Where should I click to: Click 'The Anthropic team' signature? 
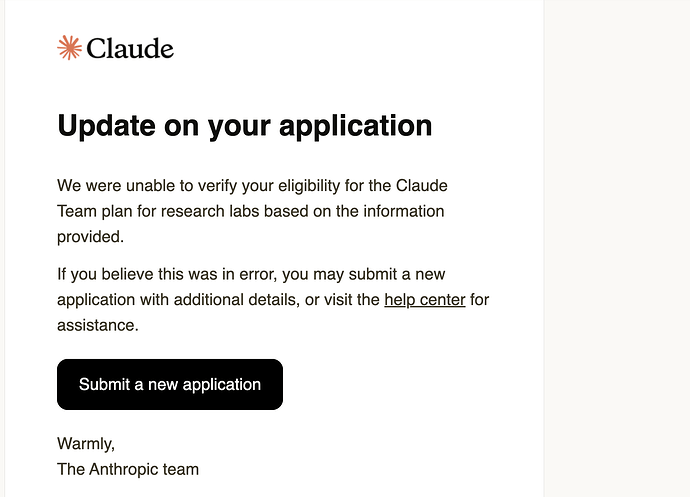(x=128, y=469)
